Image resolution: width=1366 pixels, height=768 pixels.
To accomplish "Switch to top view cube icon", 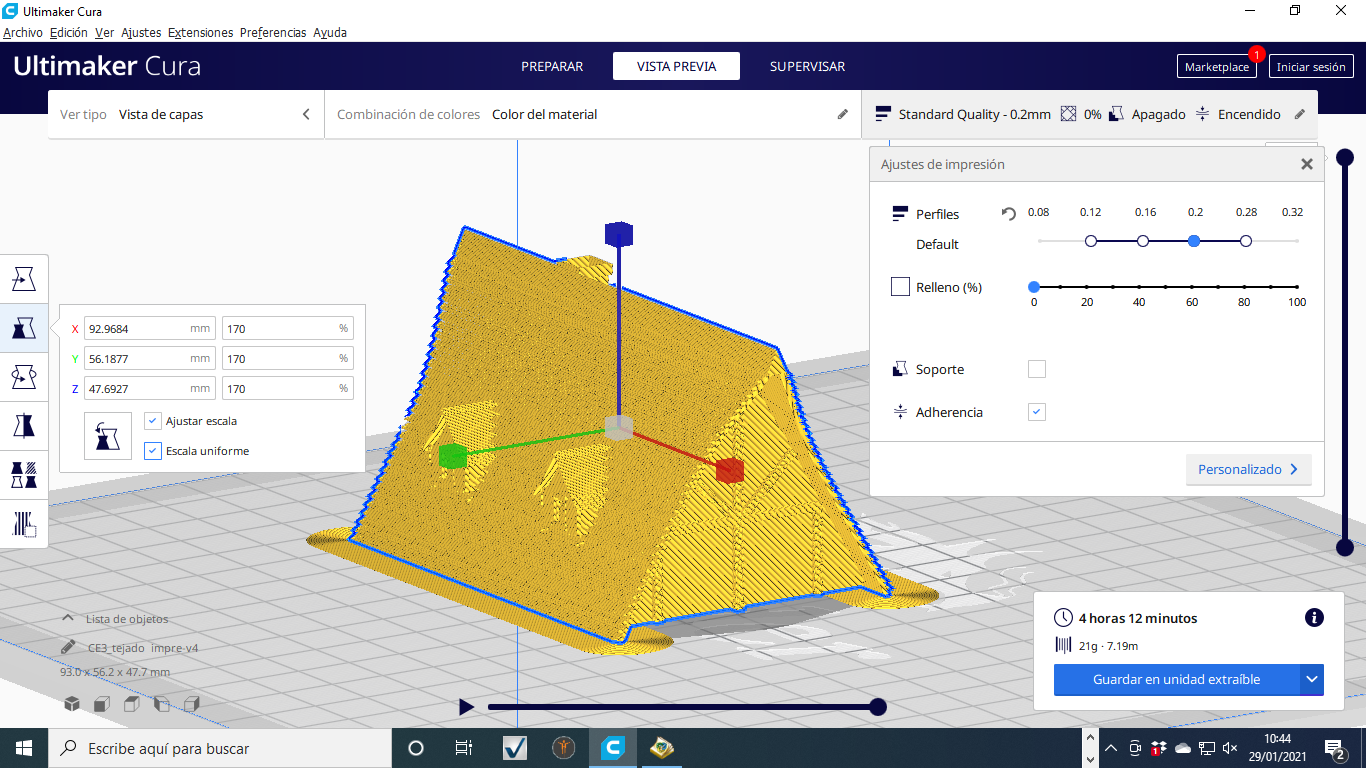I will tap(132, 704).
